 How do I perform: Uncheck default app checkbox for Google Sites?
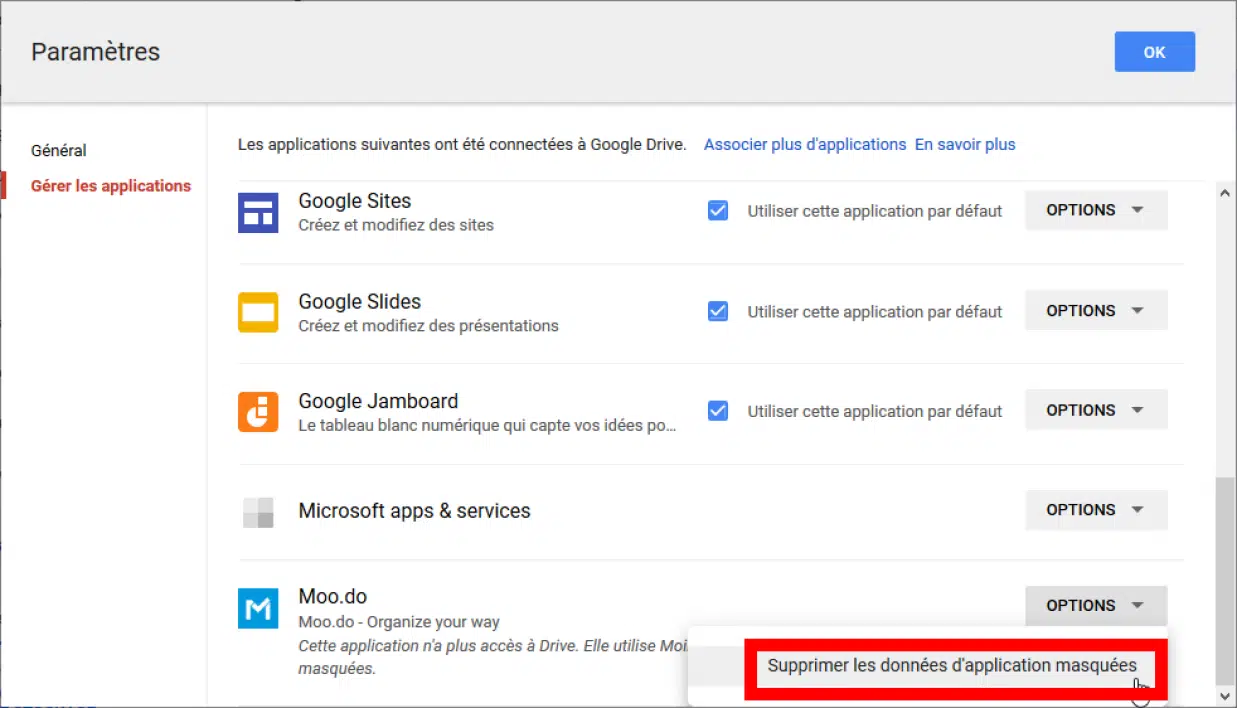718,211
